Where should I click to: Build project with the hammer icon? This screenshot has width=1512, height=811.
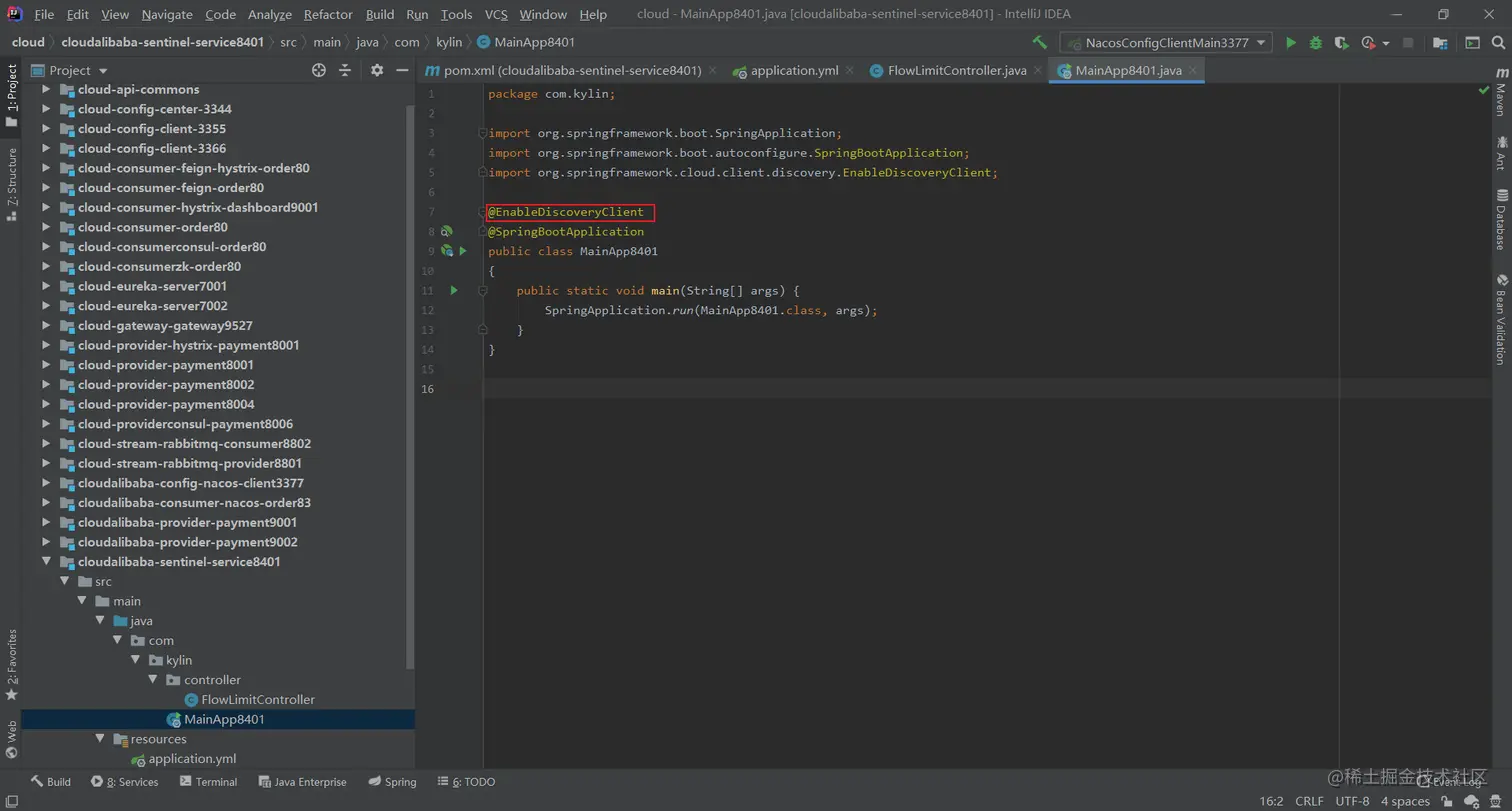[x=1040, y=43]
